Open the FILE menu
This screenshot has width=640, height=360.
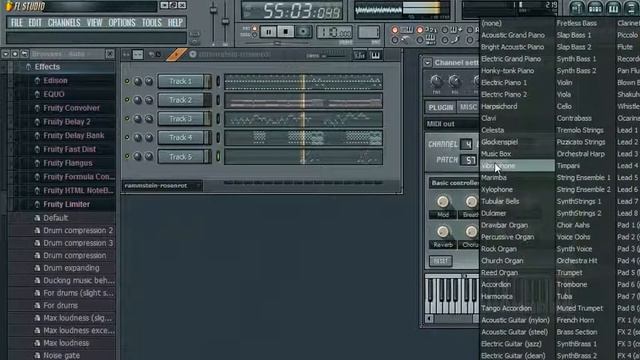(x=17, y=22)
